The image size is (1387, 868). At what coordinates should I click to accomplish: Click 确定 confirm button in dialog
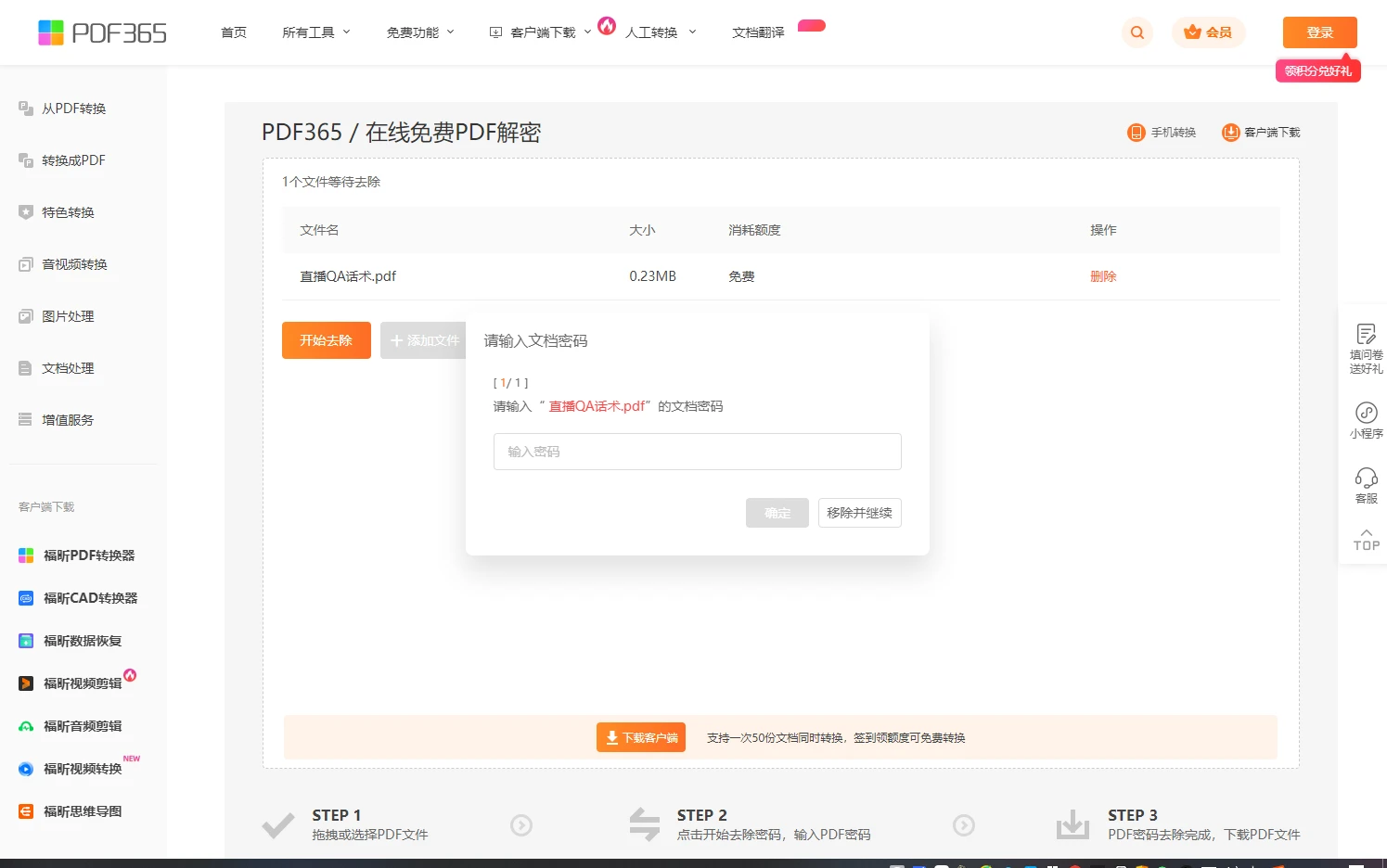[777, 513]
